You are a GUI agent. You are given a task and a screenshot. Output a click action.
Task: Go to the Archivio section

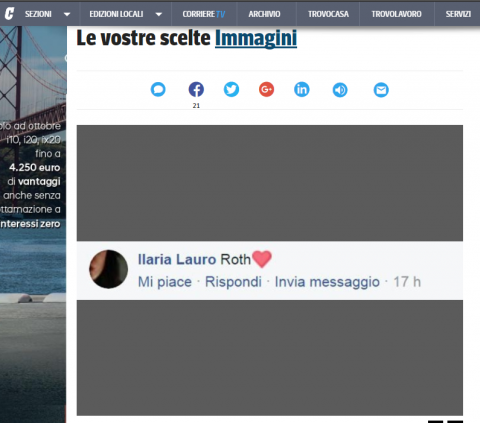pyautogui.click(x=264, y=14)
